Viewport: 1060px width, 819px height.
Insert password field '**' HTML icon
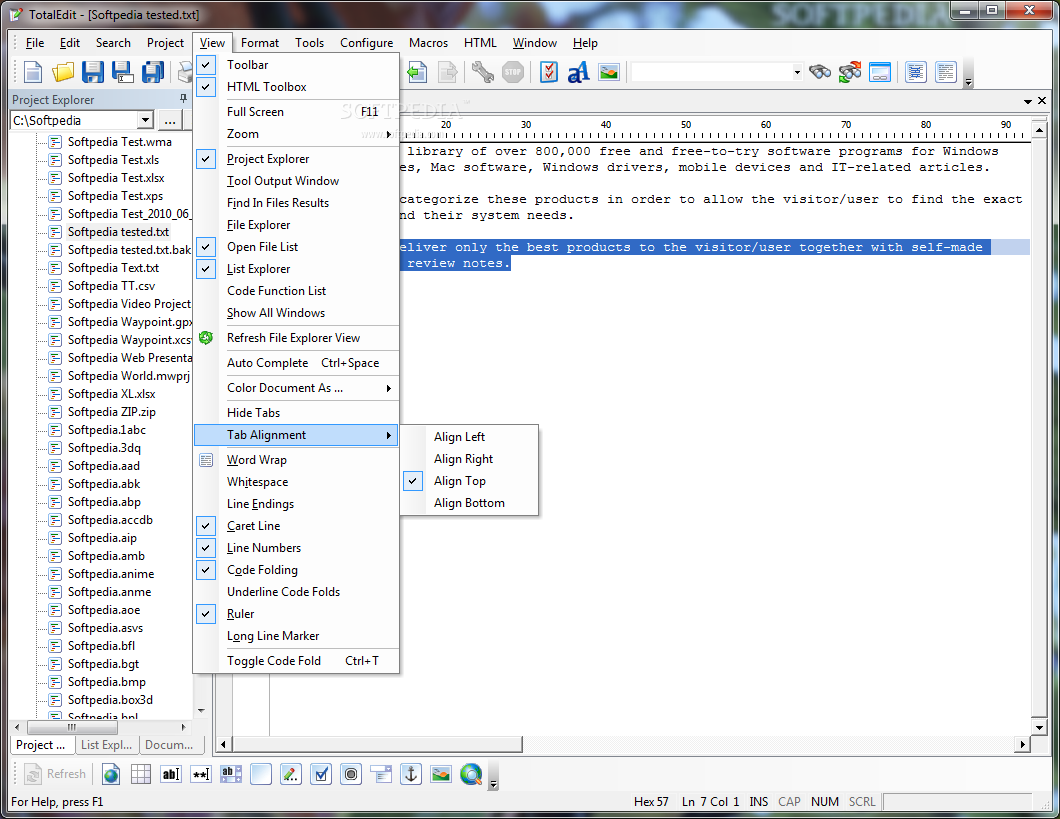pos(201,774)
